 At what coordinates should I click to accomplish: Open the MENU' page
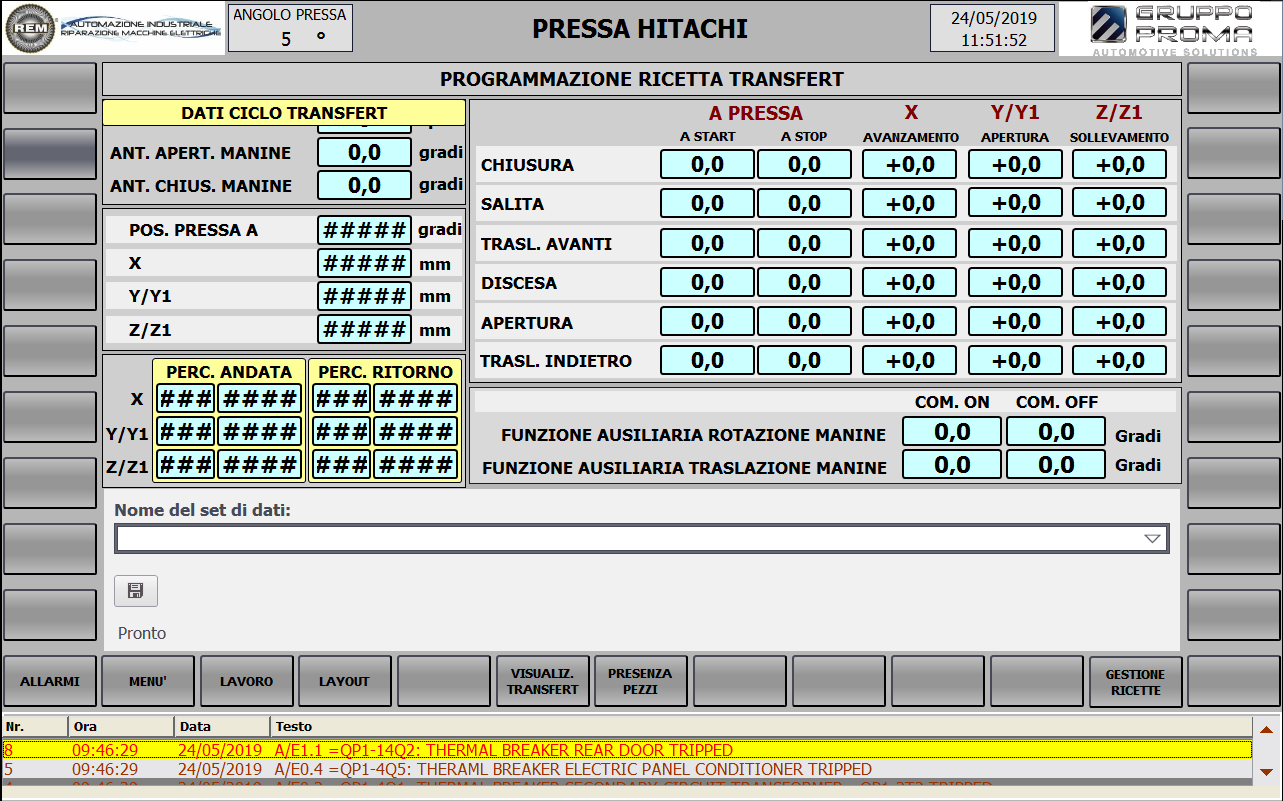(148, 681)
